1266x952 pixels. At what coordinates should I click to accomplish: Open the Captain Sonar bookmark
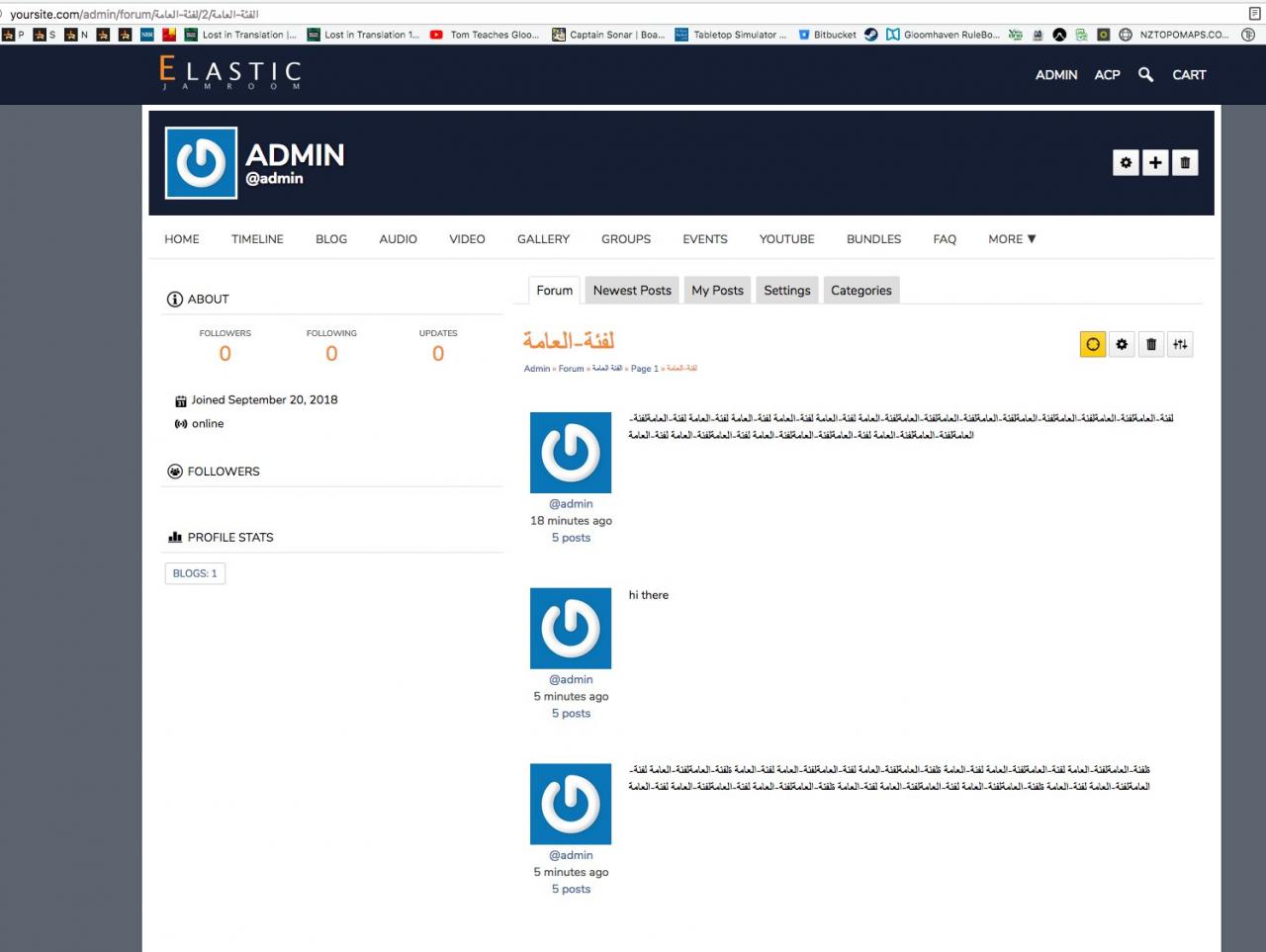(x=608, y=35)
